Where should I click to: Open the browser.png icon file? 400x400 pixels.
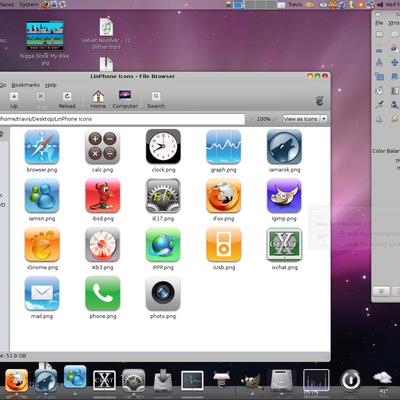(42, 147)
